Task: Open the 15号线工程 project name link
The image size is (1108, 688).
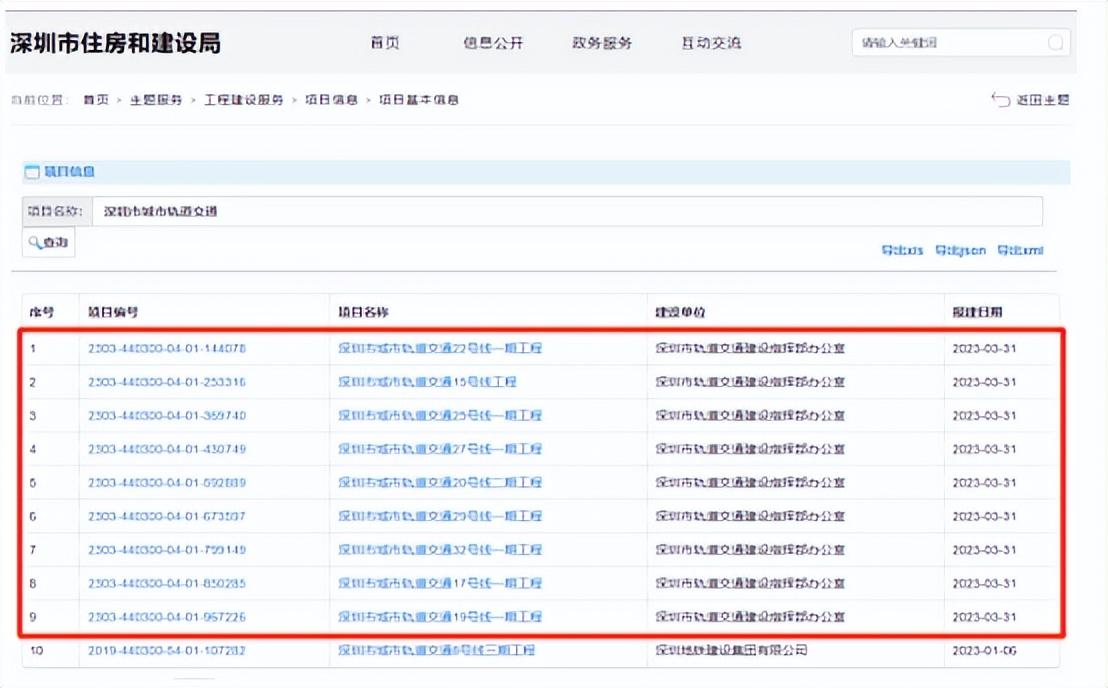Action: [427, 382]
